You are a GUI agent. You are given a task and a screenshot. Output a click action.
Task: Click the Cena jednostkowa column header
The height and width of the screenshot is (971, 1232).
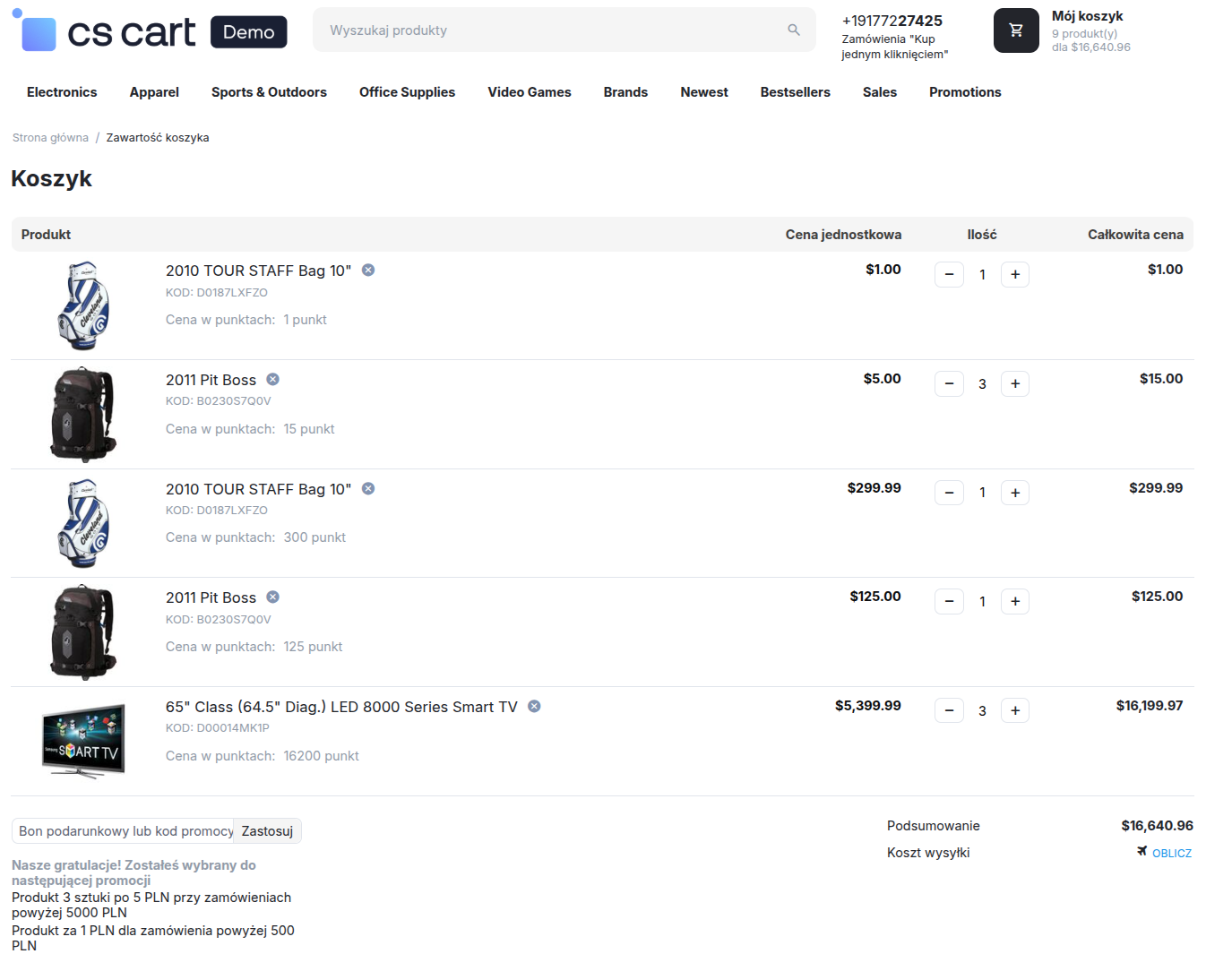[x=843, y=235]
